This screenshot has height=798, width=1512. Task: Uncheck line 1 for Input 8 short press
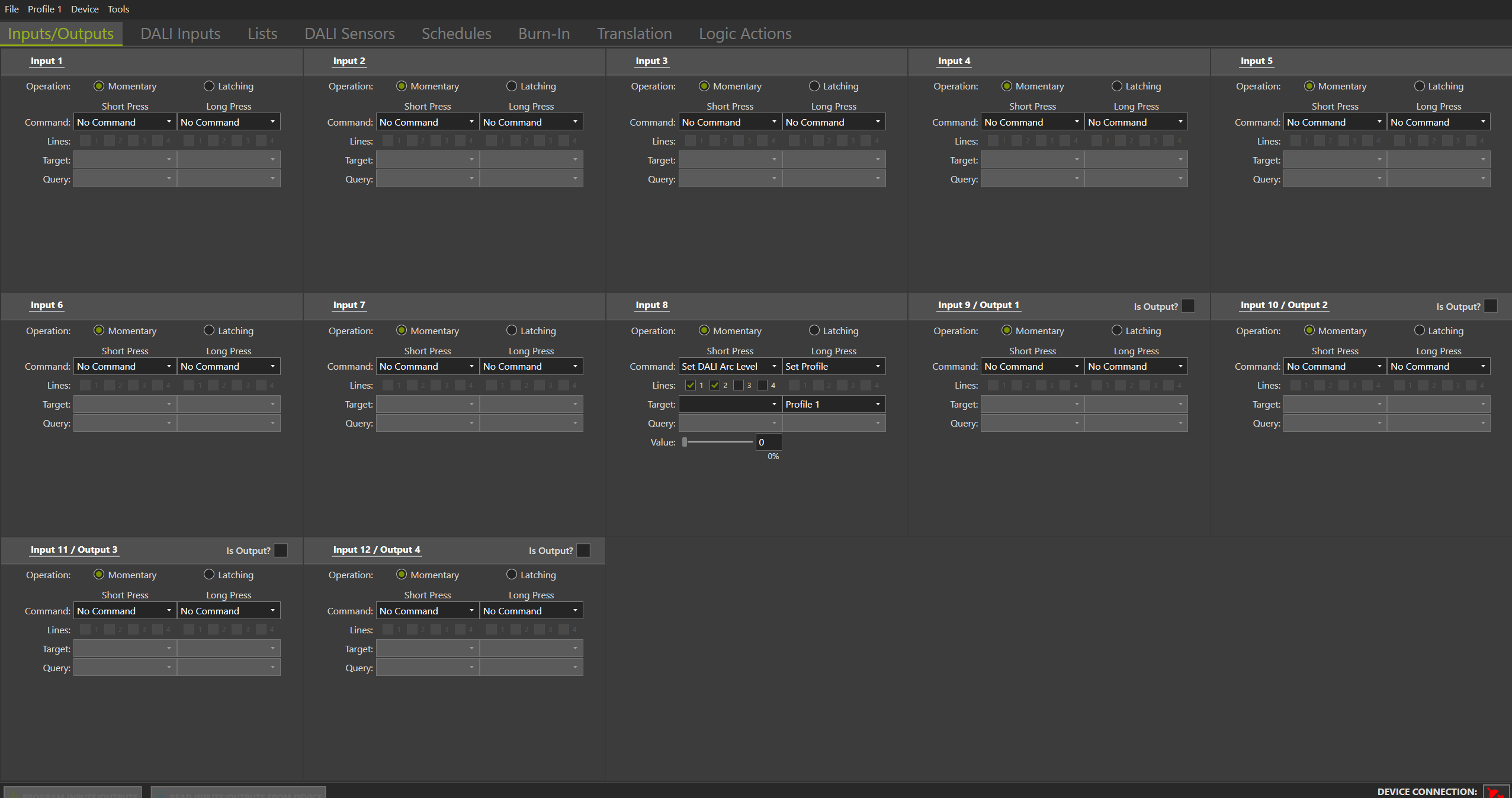690,386
